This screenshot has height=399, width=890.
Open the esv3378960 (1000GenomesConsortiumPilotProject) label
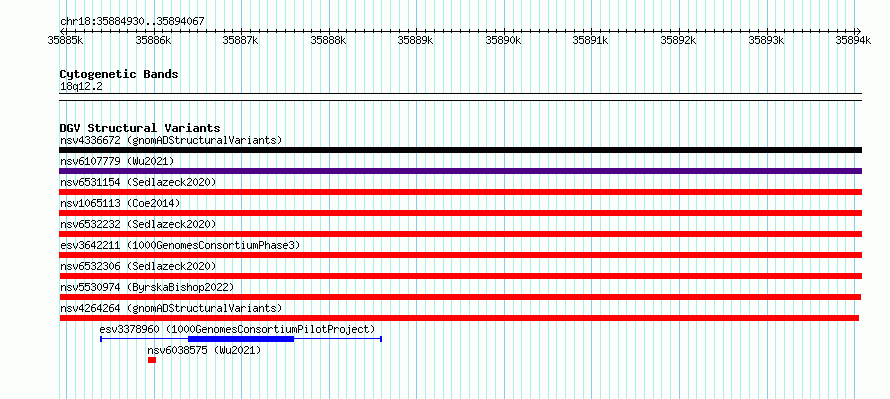pyautogui.click(x=237, y=329)
